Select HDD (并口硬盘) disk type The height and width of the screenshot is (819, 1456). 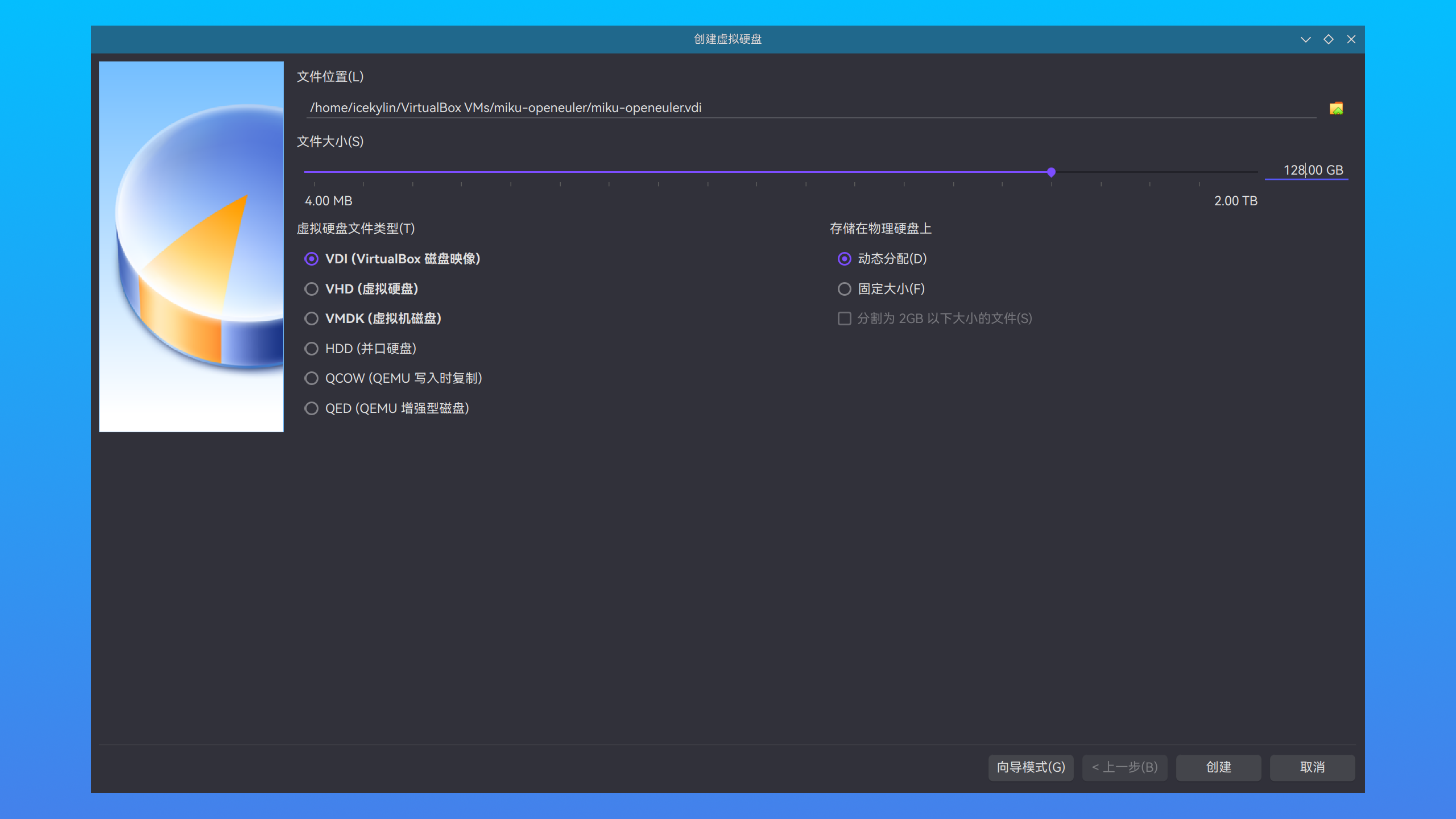361,349
